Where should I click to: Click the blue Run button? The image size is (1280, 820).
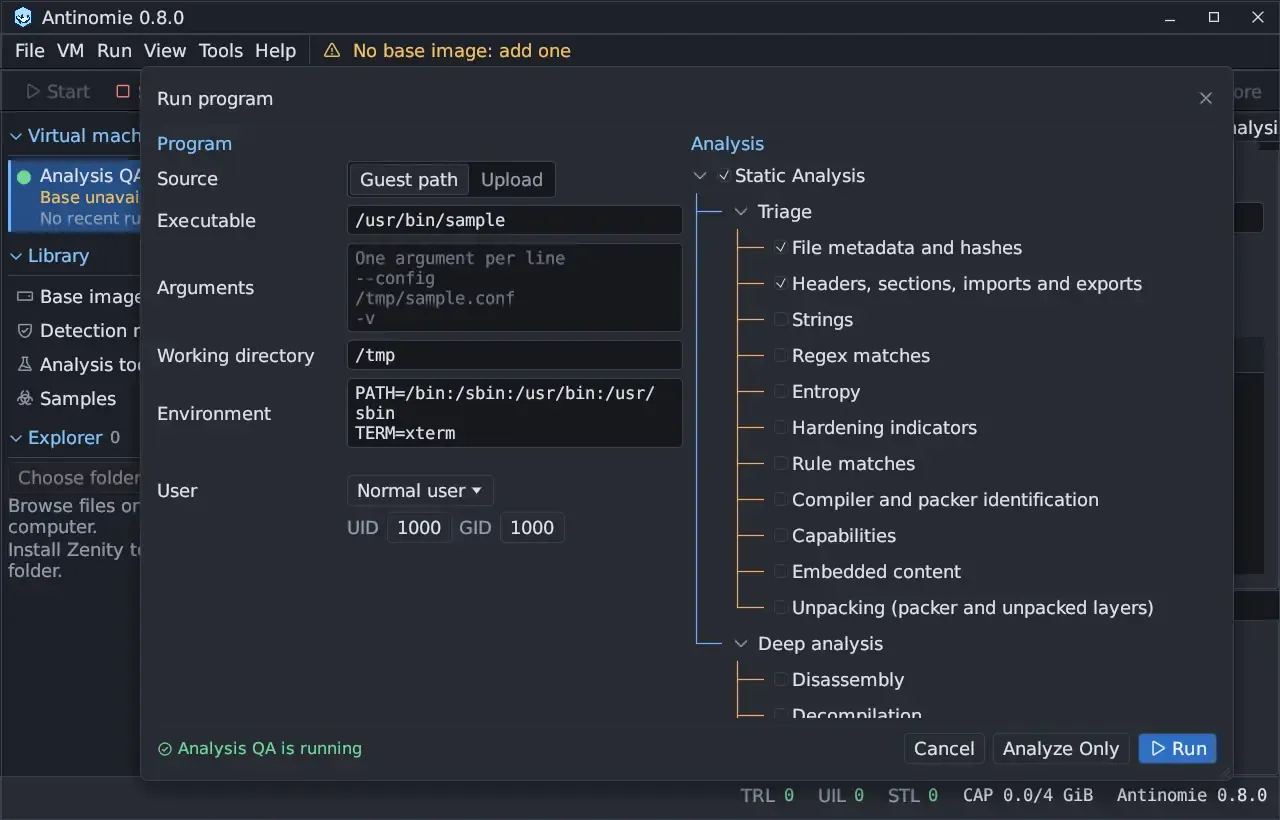1178,749
